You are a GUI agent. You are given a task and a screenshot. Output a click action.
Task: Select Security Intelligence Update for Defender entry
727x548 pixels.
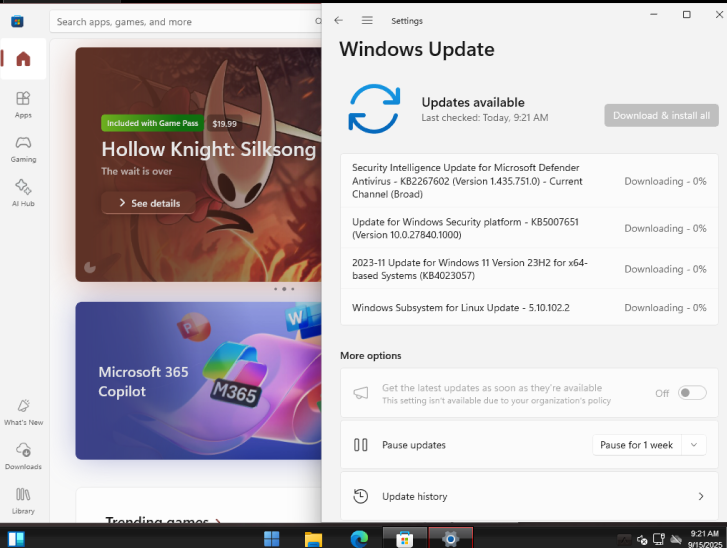coord(529,181)
